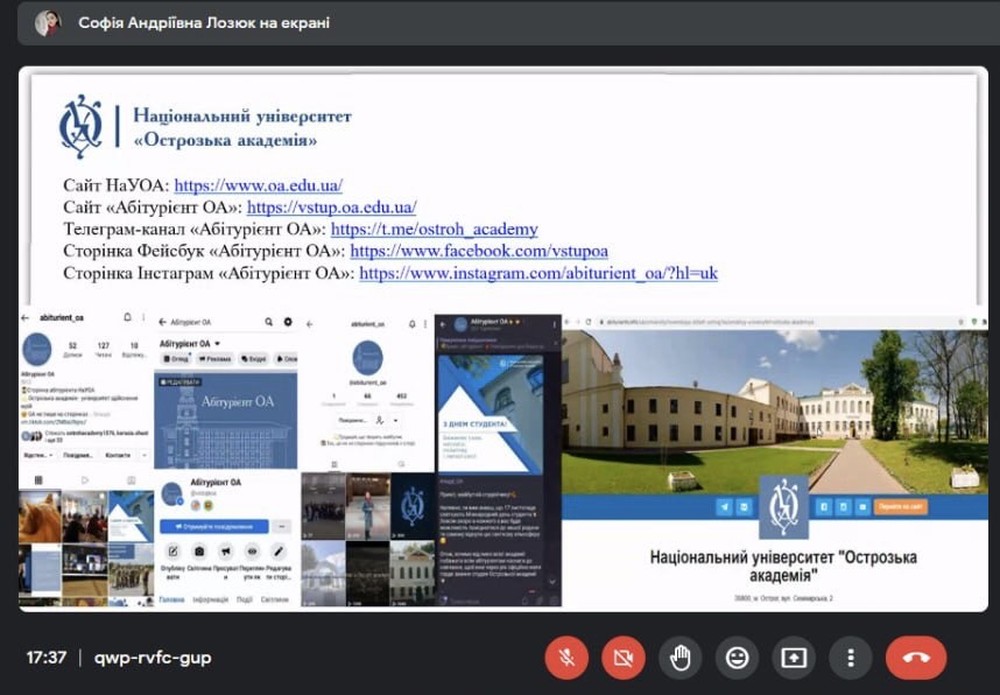The height and width of the screenshot is (695, 1000).
Task: Open Telegram channel three-dot menu
Action: 554,325
